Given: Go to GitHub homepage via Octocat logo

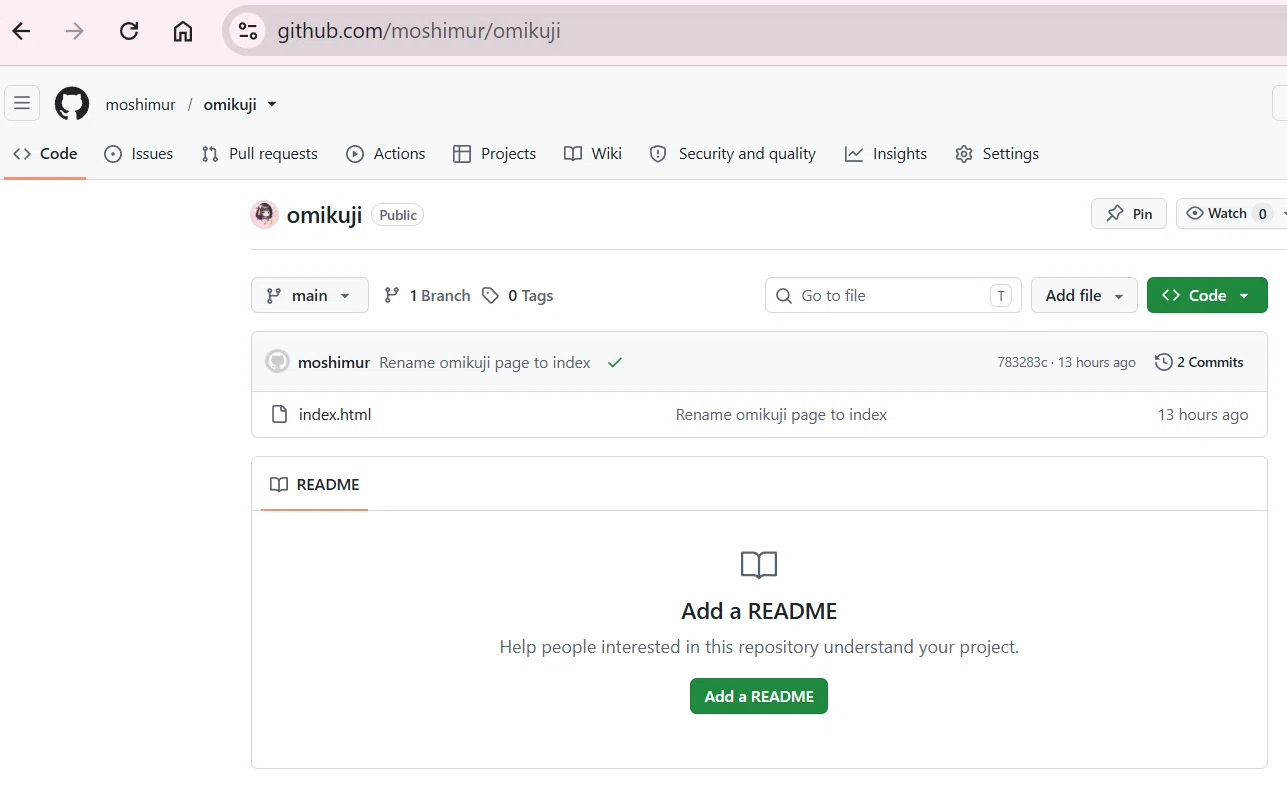Looking at the screenshot, I should [x=72, y=104].
